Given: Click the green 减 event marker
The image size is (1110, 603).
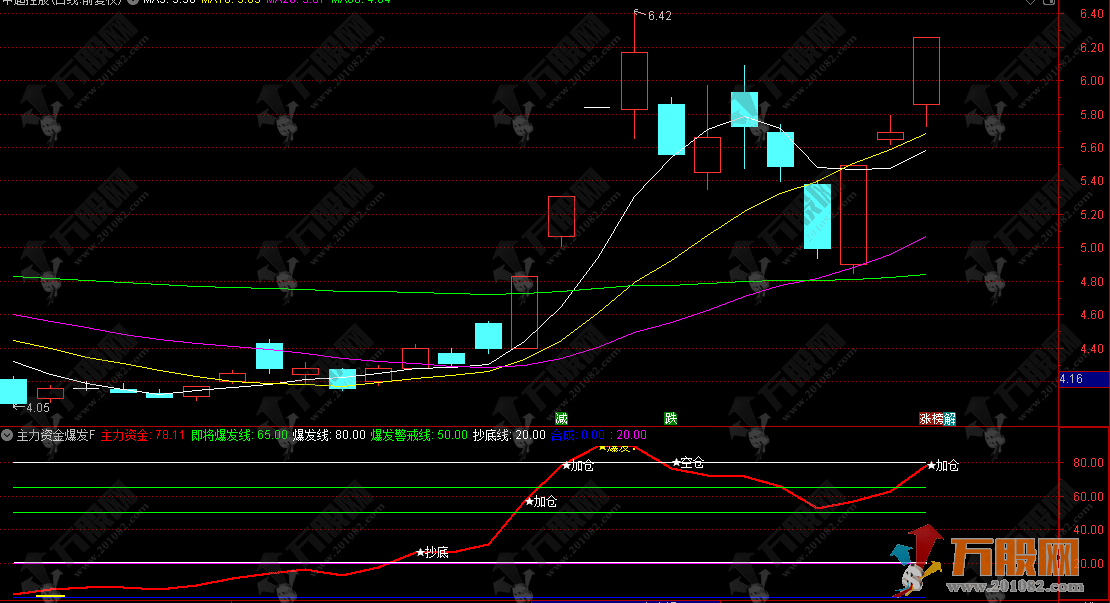Looking at the screenshot, I should [x=561, y=418].
